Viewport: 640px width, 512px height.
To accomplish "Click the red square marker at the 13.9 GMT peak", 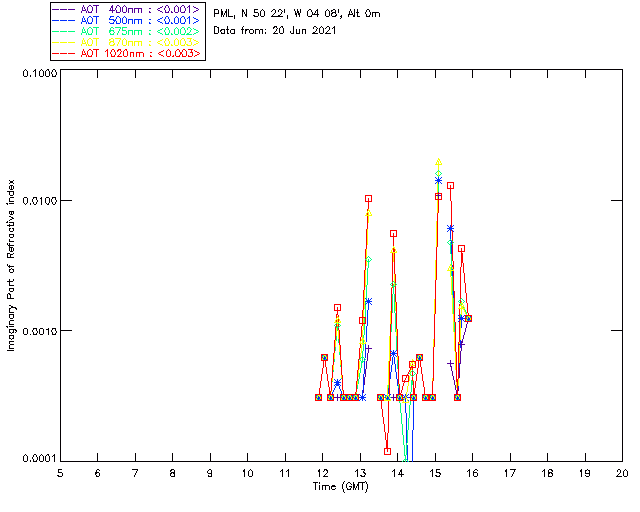I will [393, 234].
